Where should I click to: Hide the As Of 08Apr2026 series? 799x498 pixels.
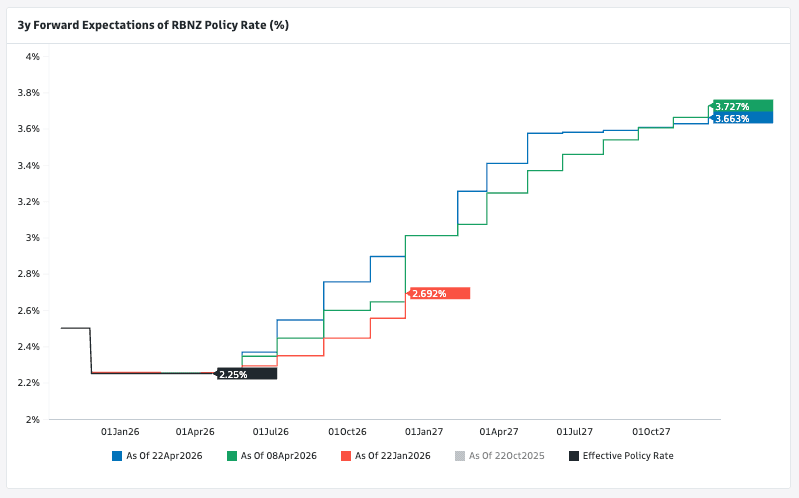coord(279,456)
